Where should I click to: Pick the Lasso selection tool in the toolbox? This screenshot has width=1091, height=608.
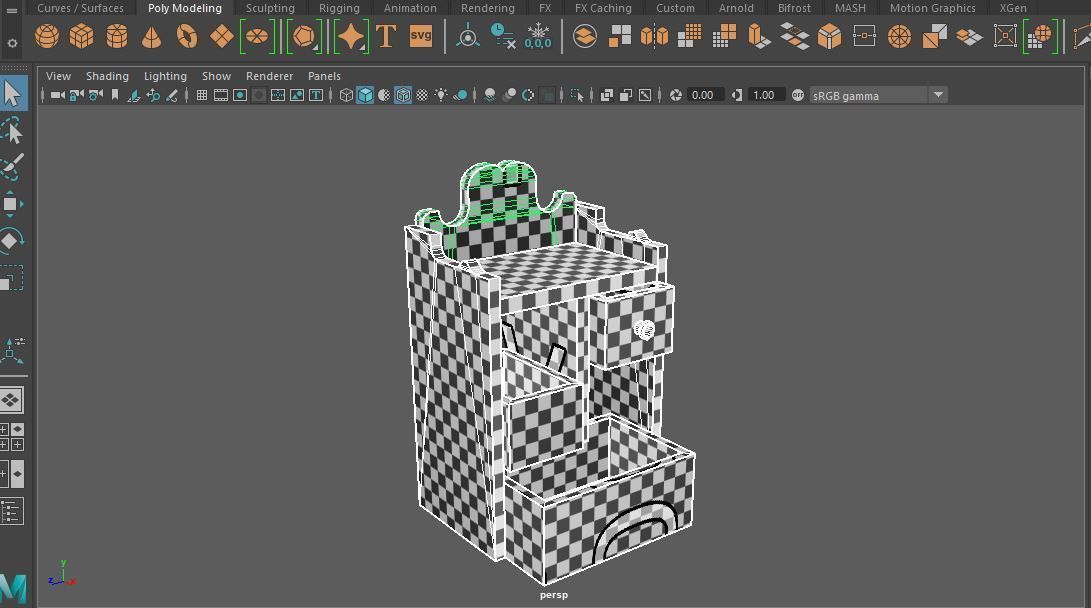click(13, 130)
